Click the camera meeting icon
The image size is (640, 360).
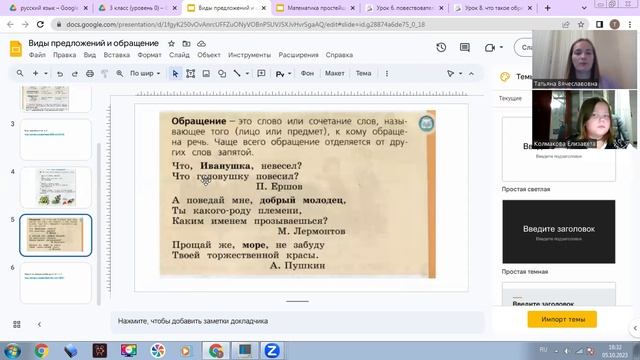[490, 48]
